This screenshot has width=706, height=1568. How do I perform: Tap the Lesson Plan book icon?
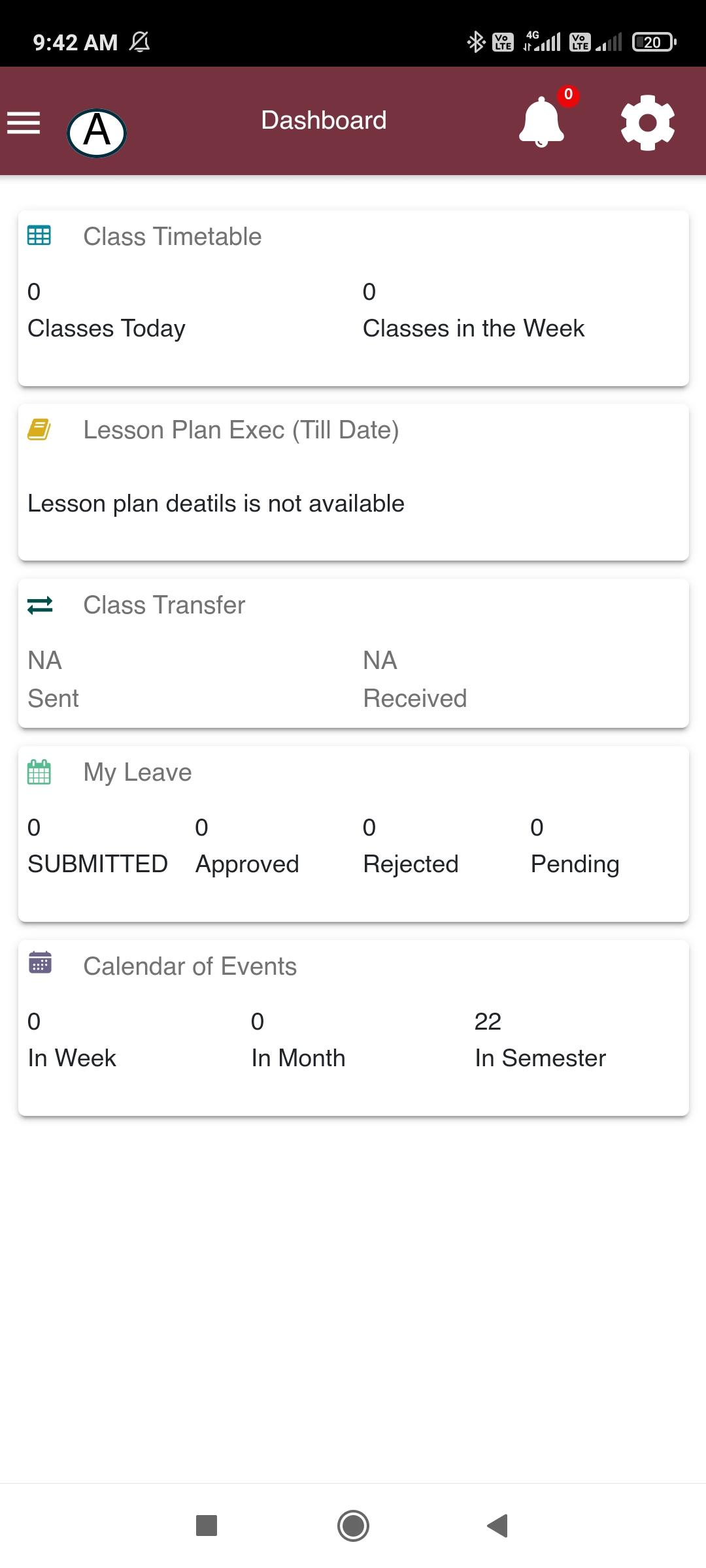[x=39, y=429]
